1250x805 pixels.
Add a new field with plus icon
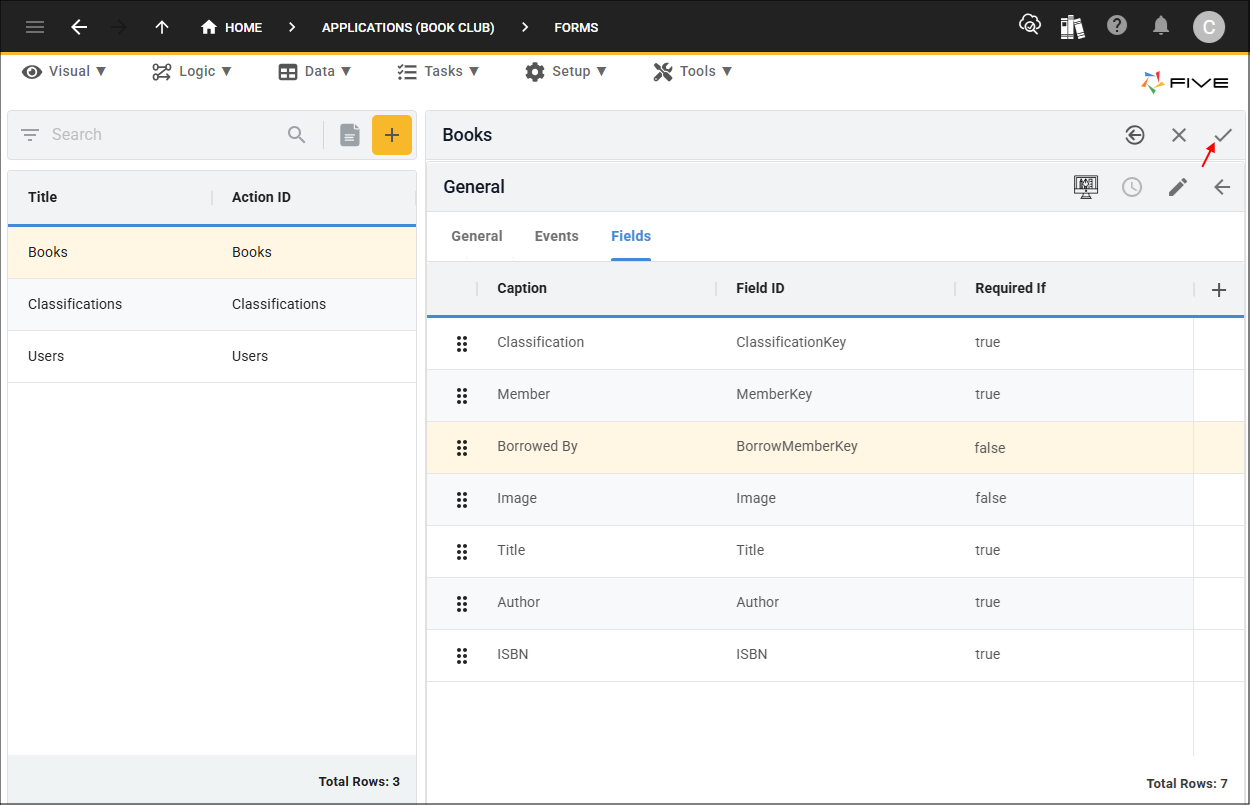1219,290
